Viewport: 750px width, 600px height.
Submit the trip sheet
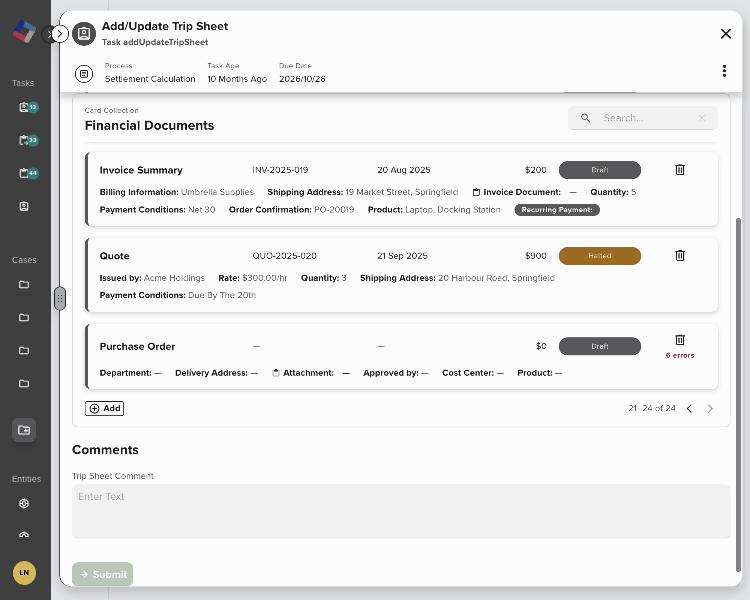point(102,574)
